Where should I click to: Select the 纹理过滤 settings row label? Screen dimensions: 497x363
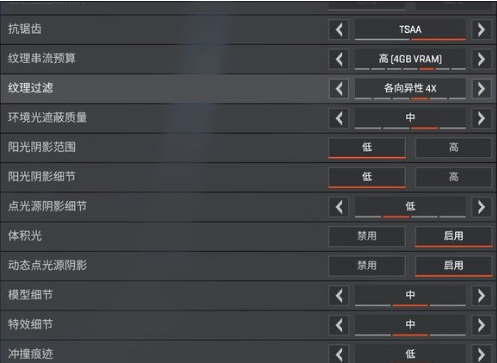(31, 88)
